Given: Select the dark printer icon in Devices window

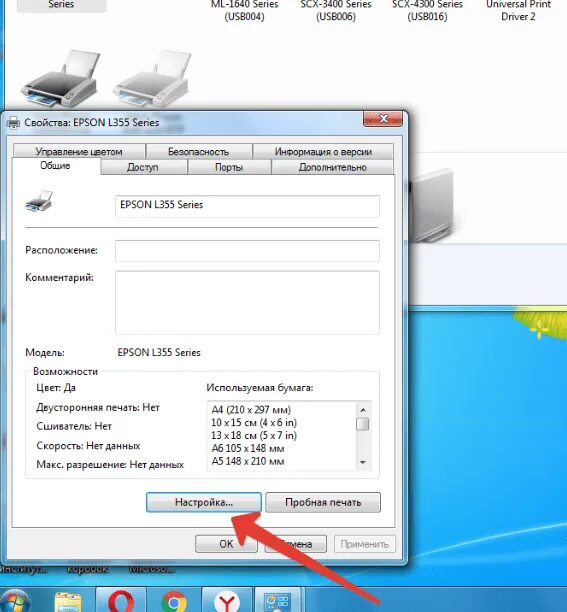Looking at the screenshot, I should [60, 78].
